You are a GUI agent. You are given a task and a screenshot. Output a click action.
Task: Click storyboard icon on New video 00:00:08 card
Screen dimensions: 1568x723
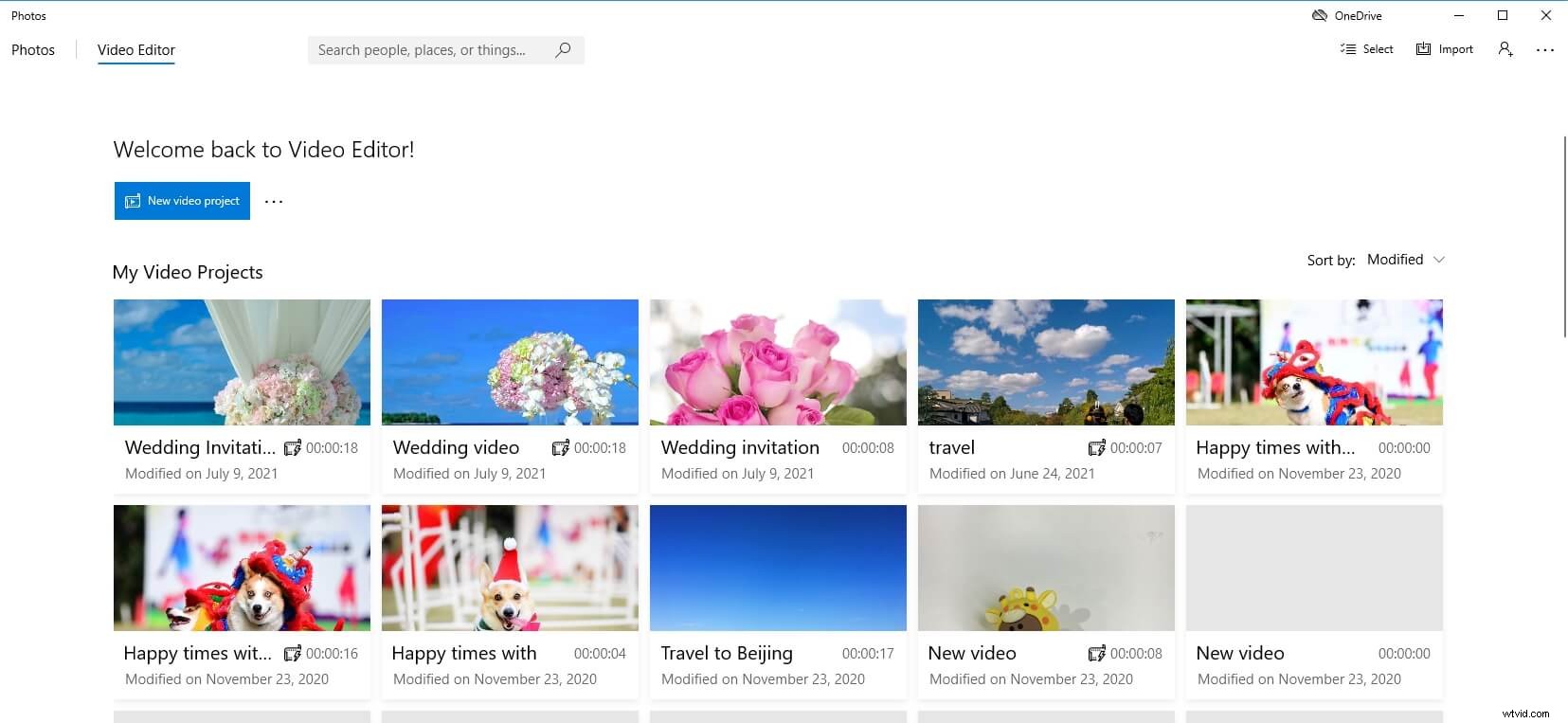click(x=1097, y=653)
